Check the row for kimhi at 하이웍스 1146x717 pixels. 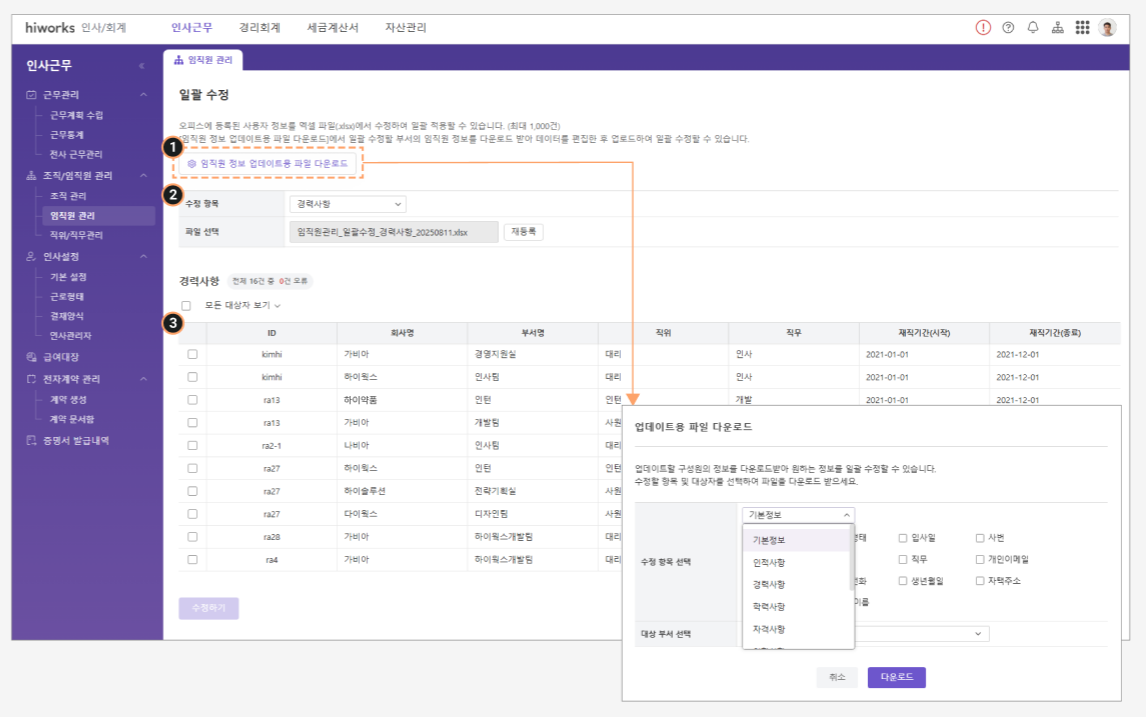click(x=192, y=377)
